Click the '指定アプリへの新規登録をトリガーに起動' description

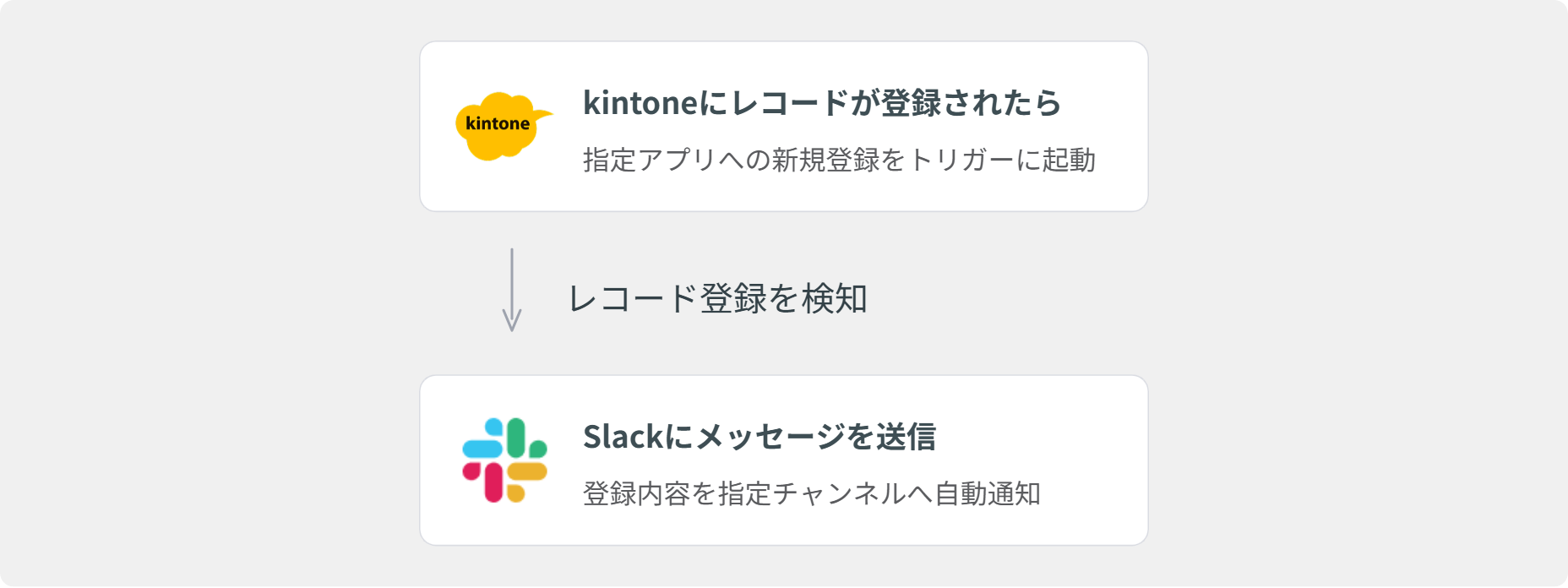pyautogui.click(x=839, y=160)
